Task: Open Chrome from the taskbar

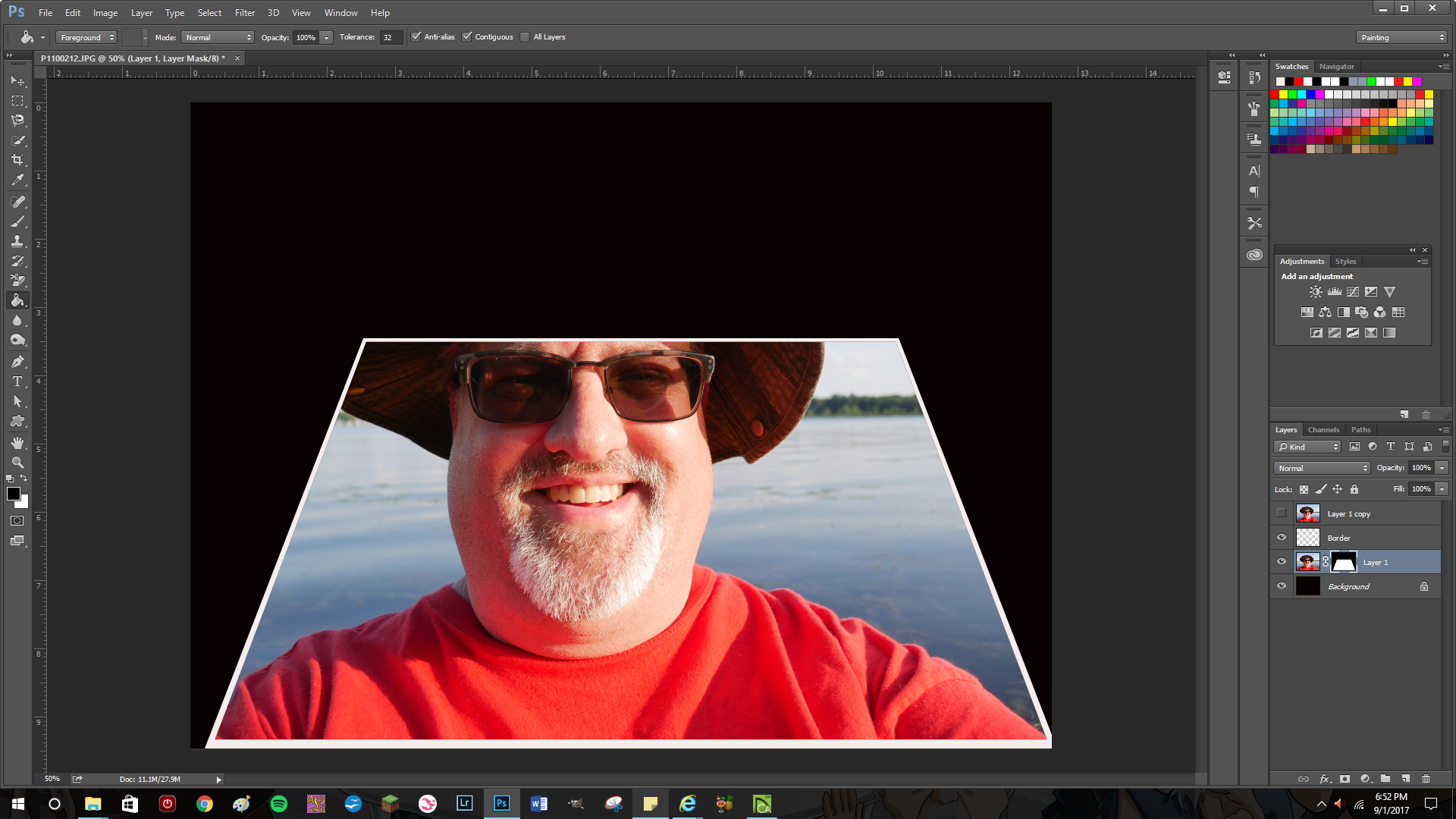Action: pyautogui.click(x=204, y=804)
